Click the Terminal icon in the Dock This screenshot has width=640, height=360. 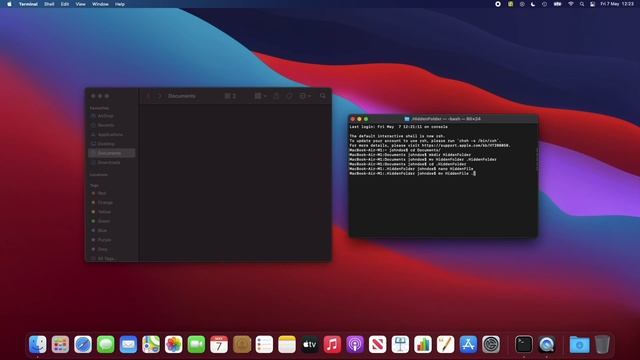(524, 344)
